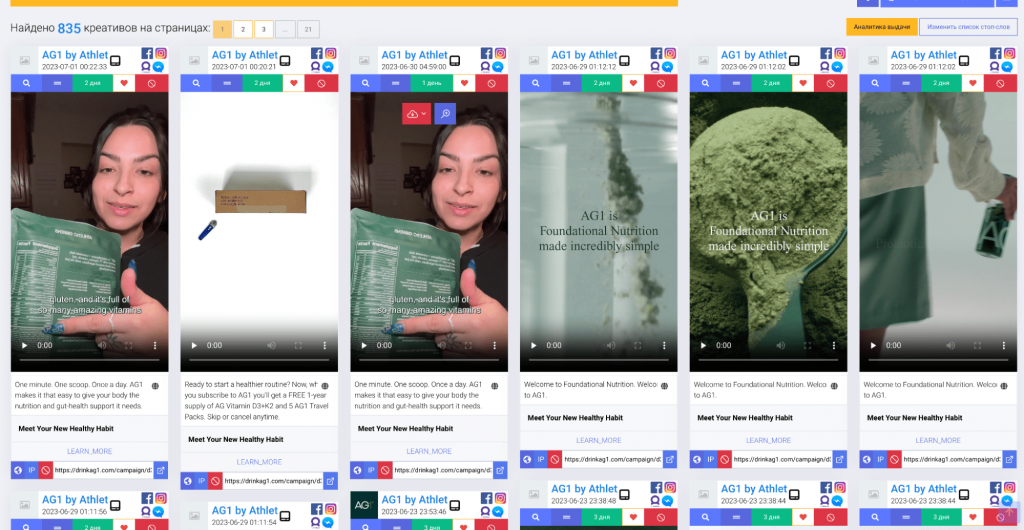The image size is (1024, 530).
Task: Toggle mute on the green powder scoop video
Action: pos(781,345)
